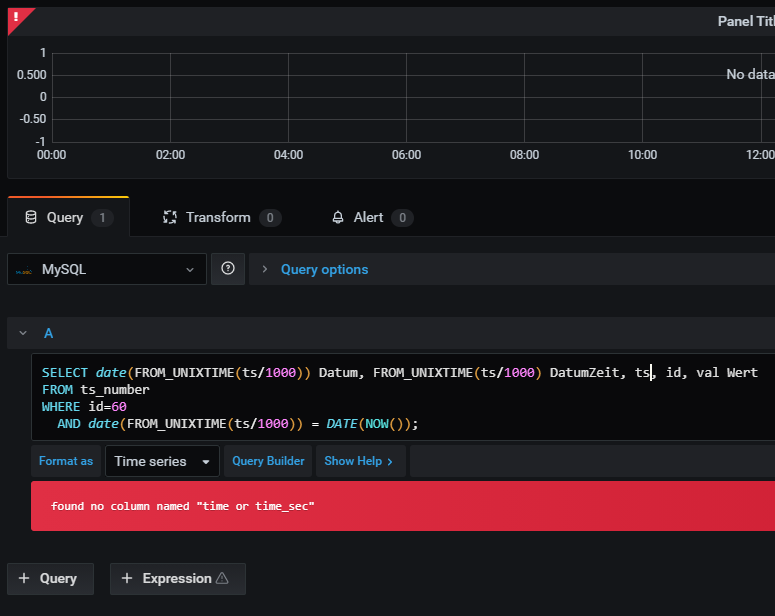This screenshot has width=775, height=616.
Task: Open the MySQL data source dropdown
Action: (108, 269)
